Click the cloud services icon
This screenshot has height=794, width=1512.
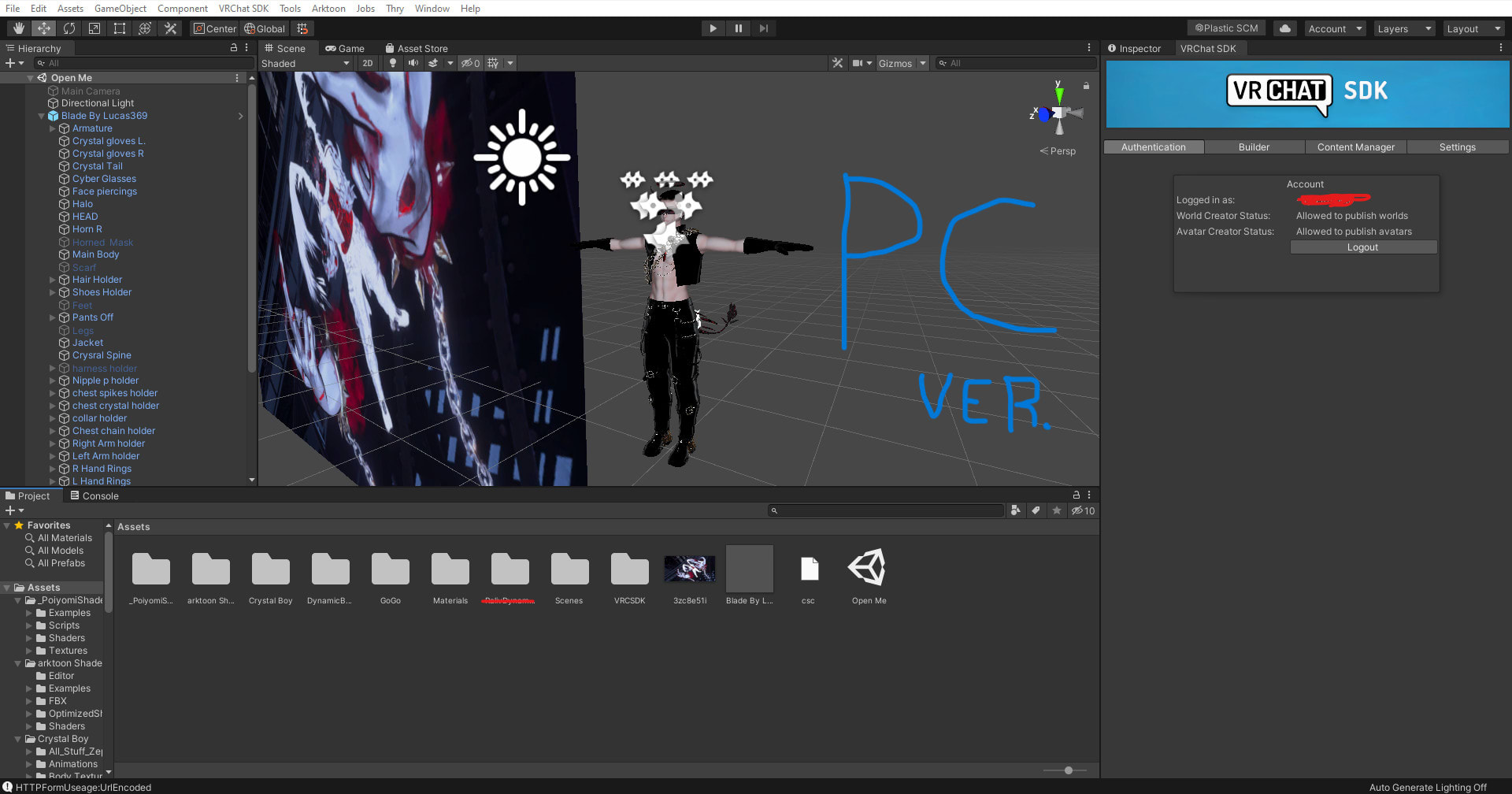pyautogui.click(x=1285, y=28)
